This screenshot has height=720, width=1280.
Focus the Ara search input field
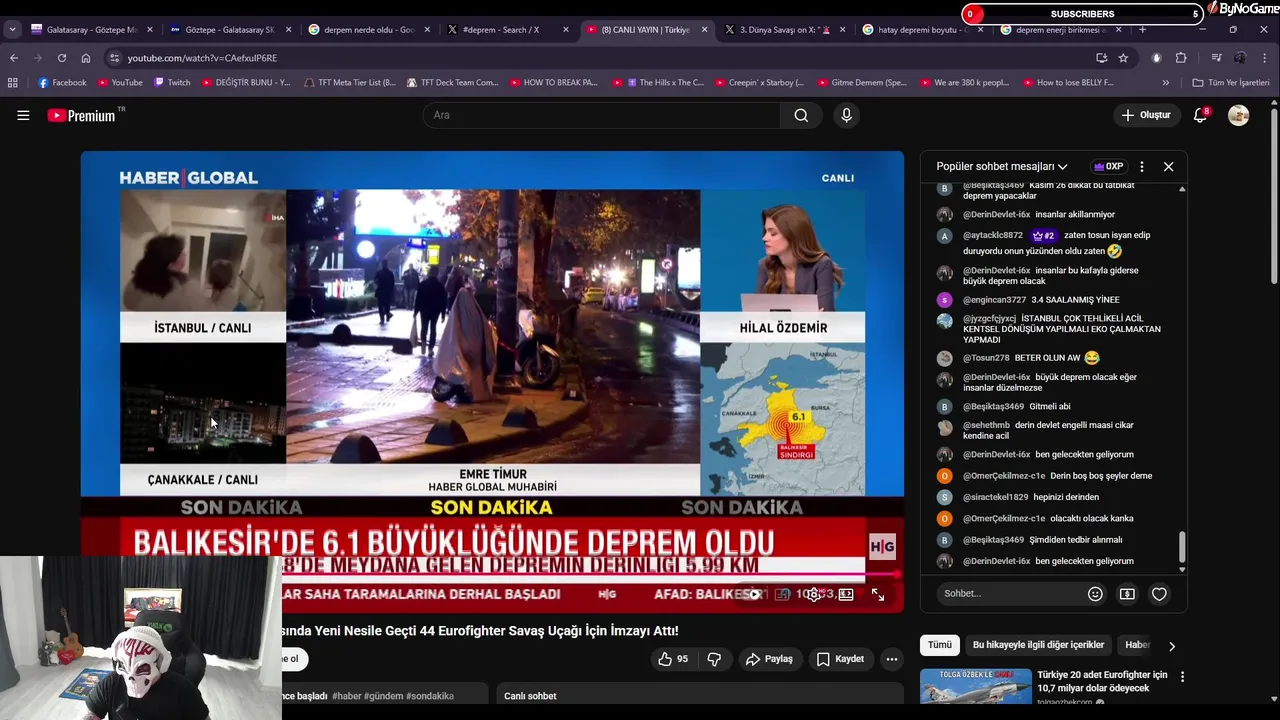[x=601, y=115]
